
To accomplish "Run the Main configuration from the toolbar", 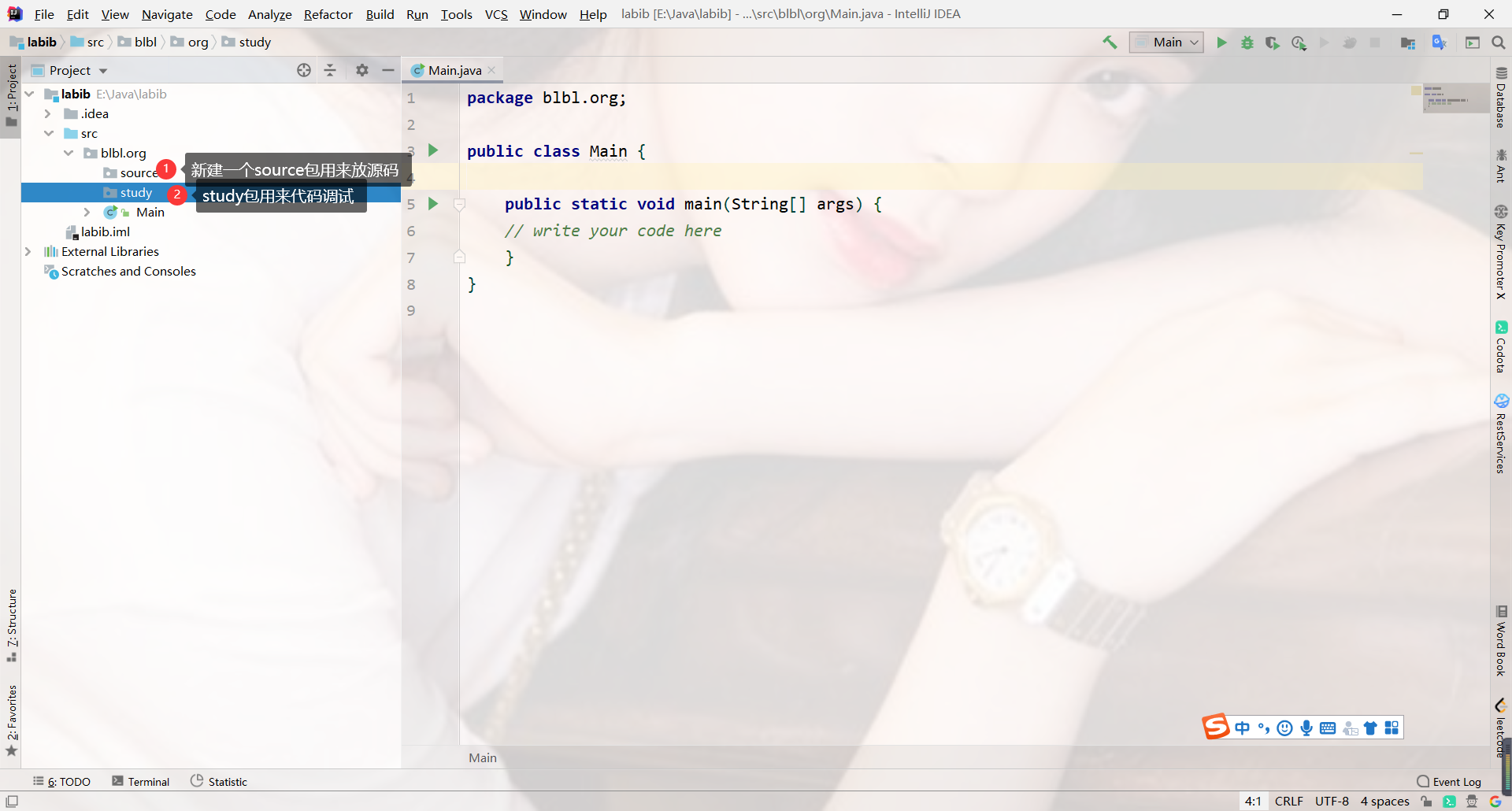I will point(1221,43).
